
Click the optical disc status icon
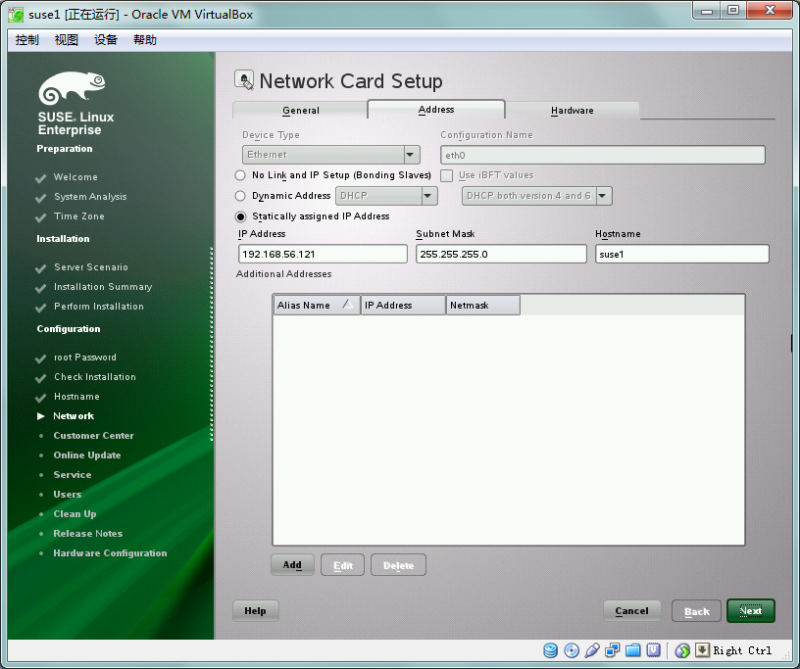(571, 651)
